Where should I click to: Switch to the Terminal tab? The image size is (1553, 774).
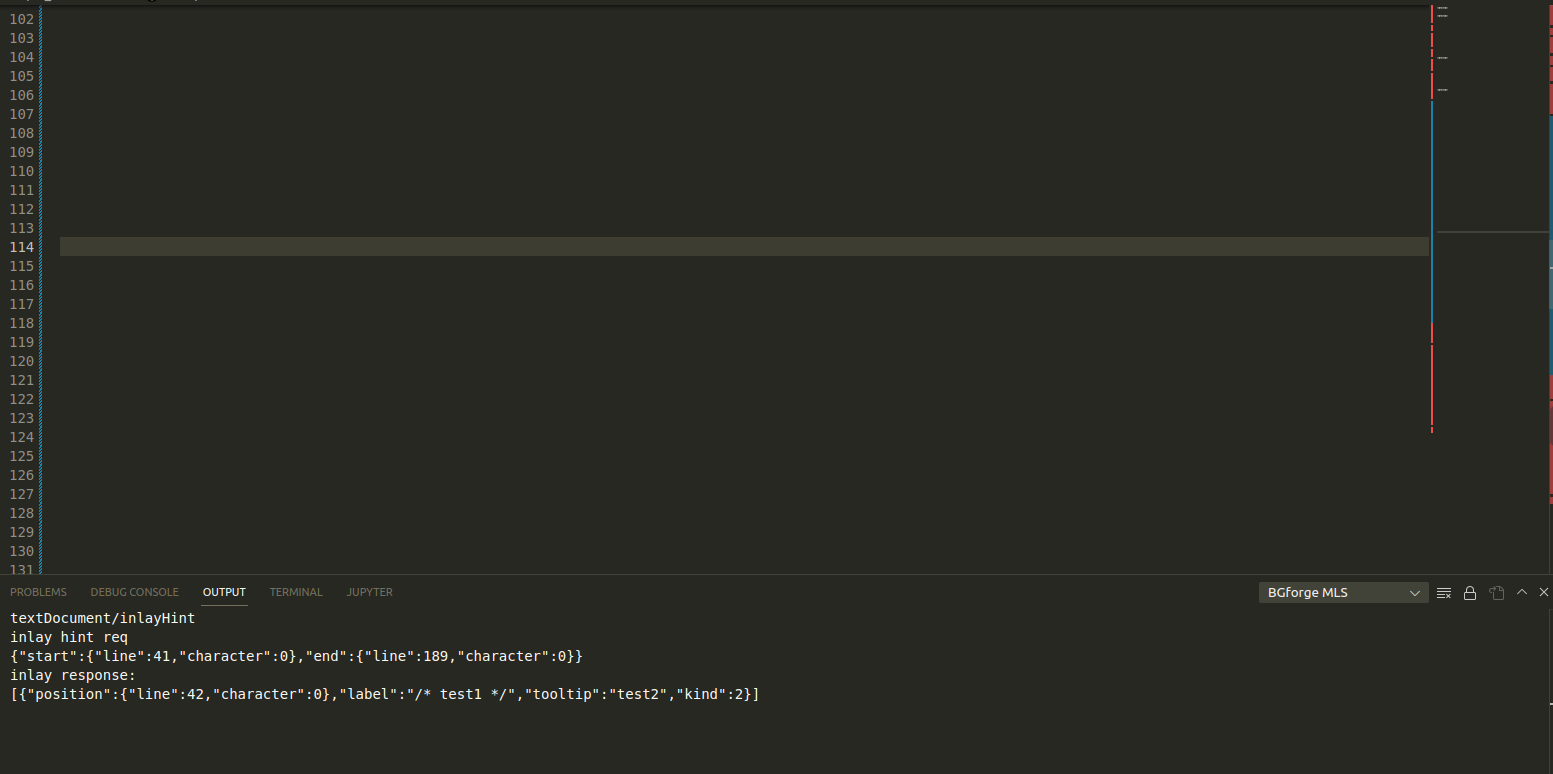click(x=296, y=592)
